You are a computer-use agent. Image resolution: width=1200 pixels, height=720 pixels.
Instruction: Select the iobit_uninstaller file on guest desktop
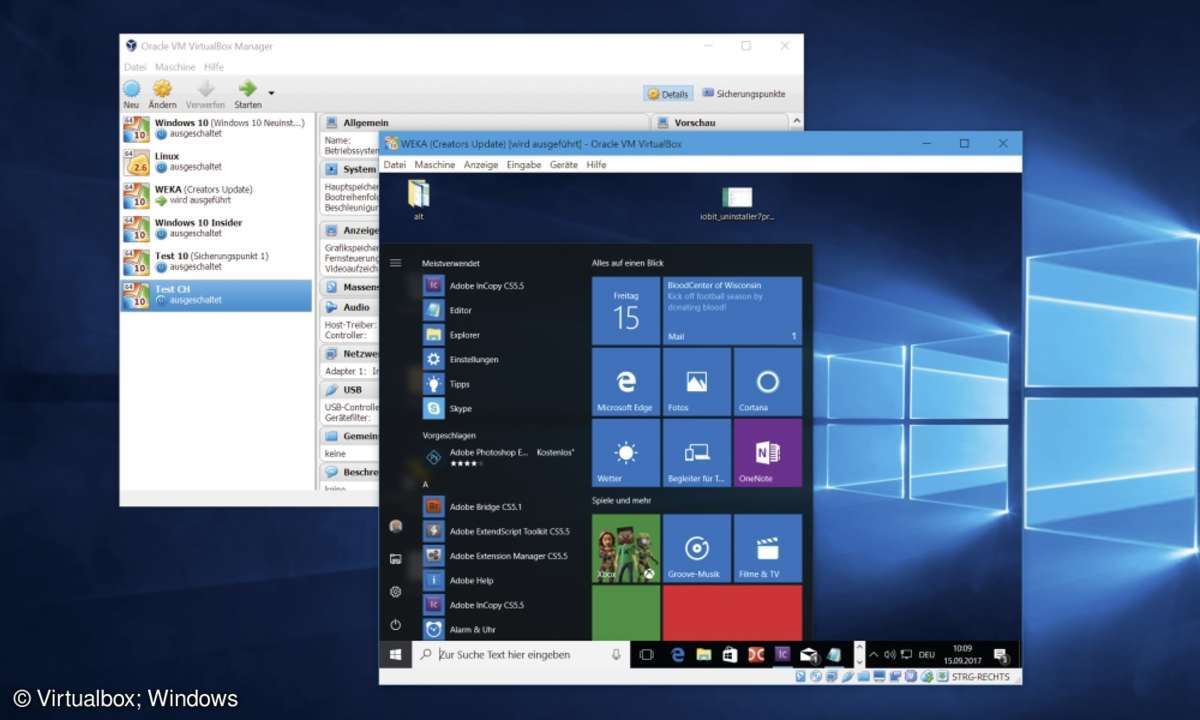738,203
